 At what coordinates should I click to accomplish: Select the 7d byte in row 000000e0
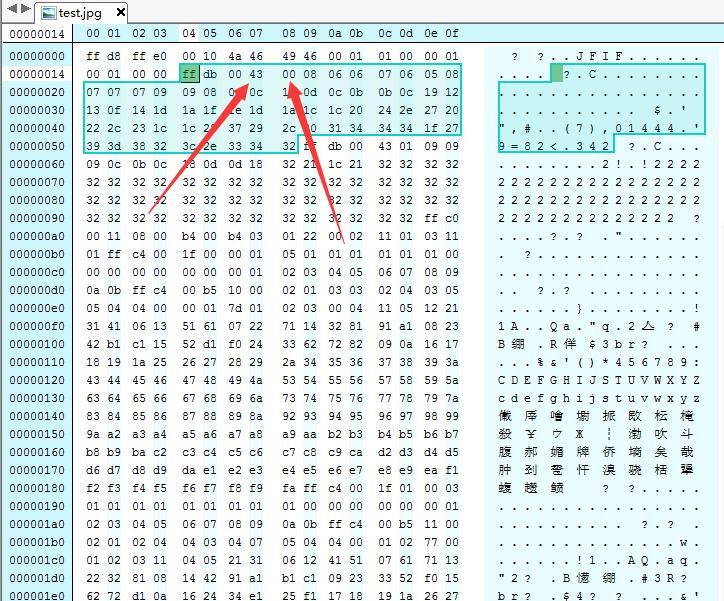point(235,308)
